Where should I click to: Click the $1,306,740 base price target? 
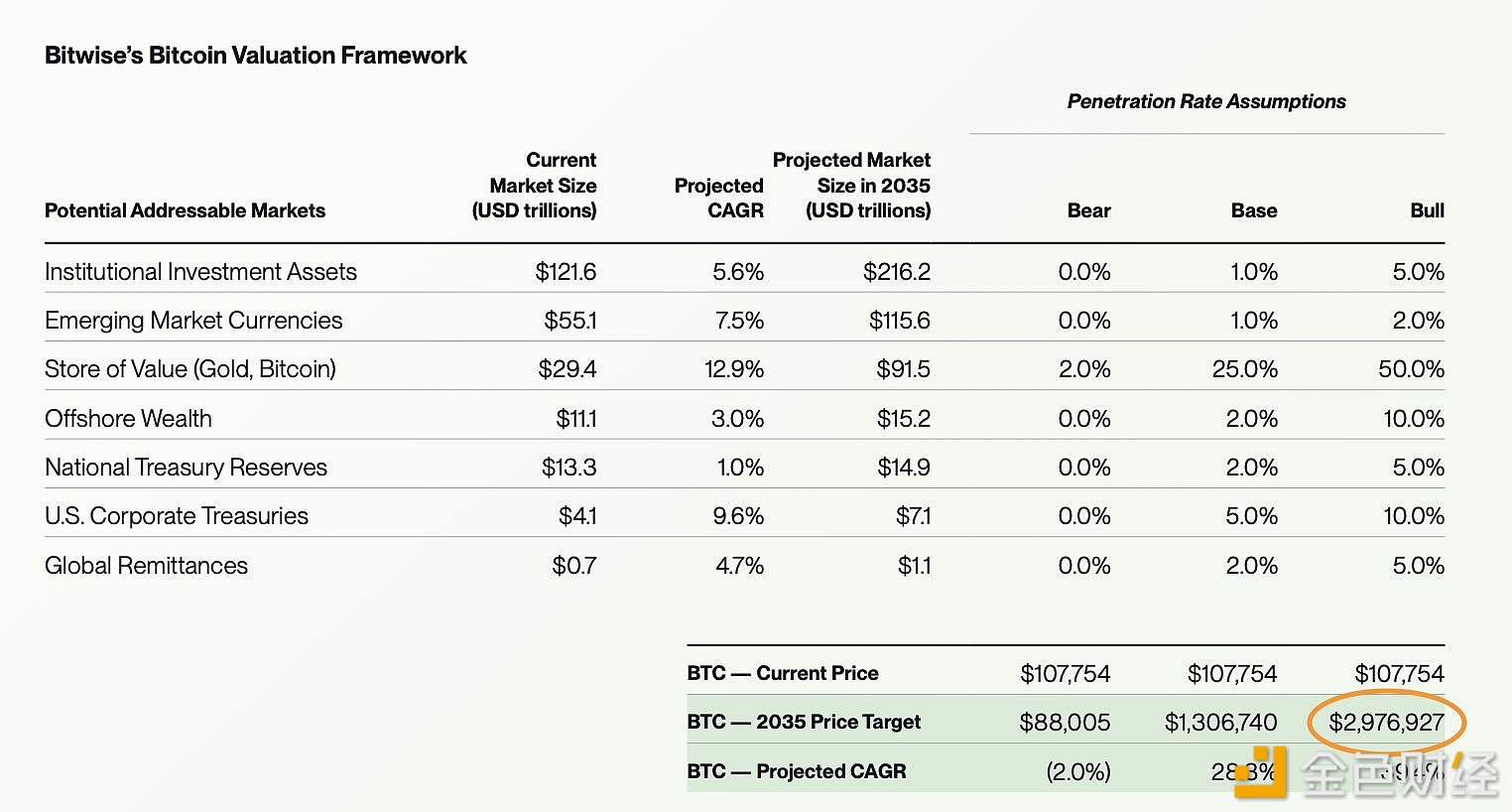1220,722
